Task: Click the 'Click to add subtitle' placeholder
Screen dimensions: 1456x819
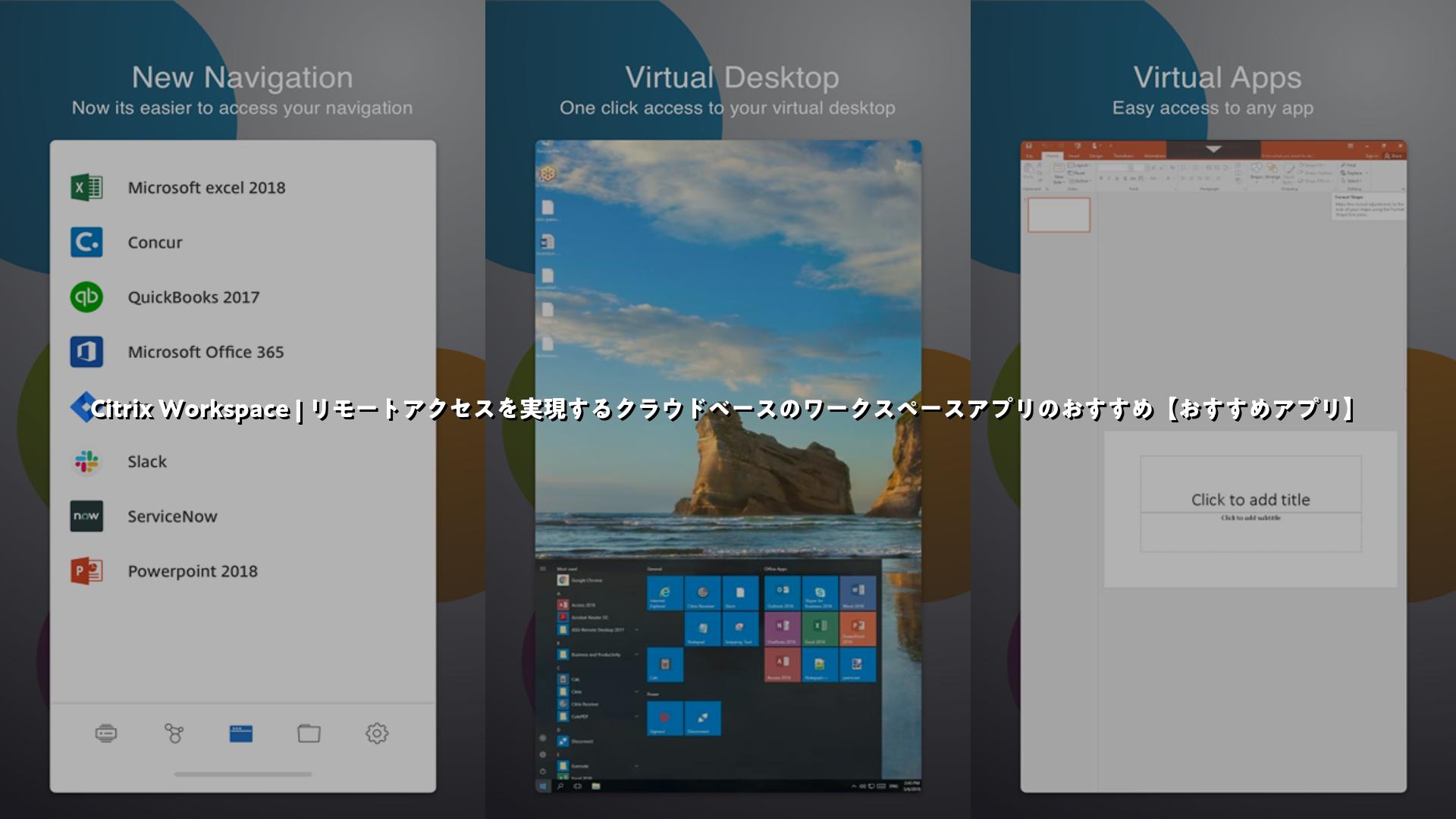Action: click(1250, 532)
